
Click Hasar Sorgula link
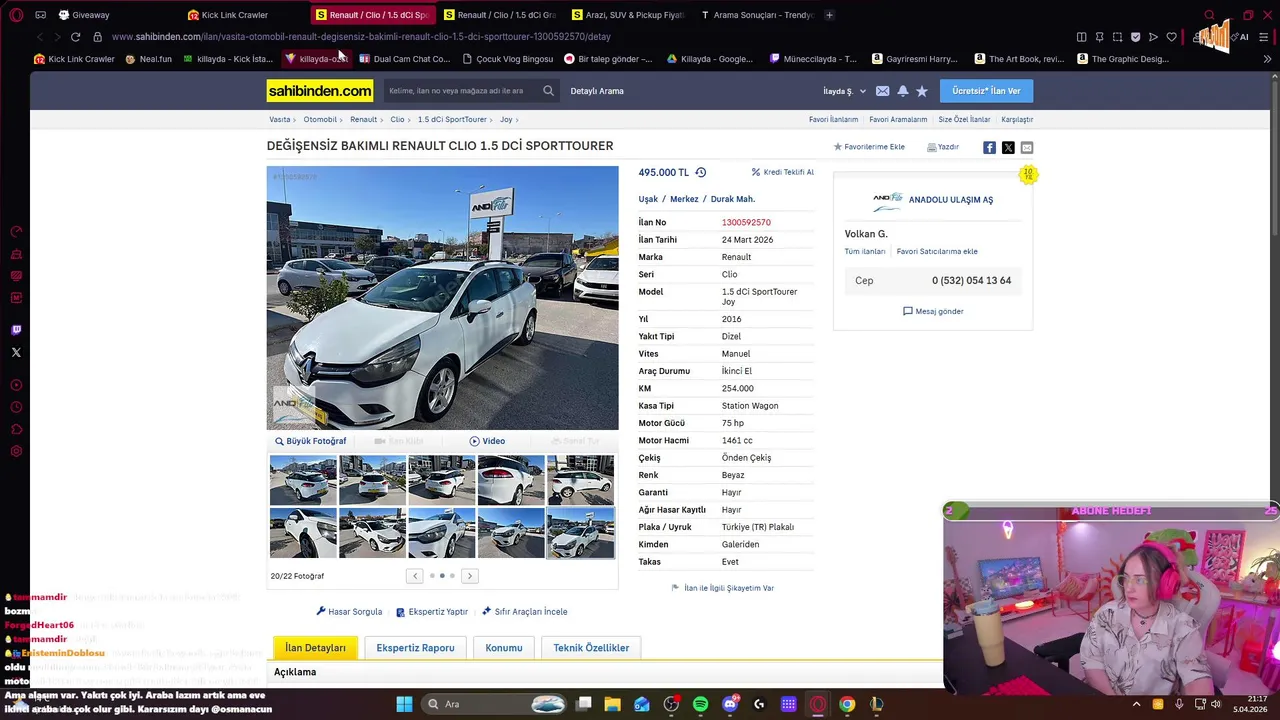(x=349, y=612)
